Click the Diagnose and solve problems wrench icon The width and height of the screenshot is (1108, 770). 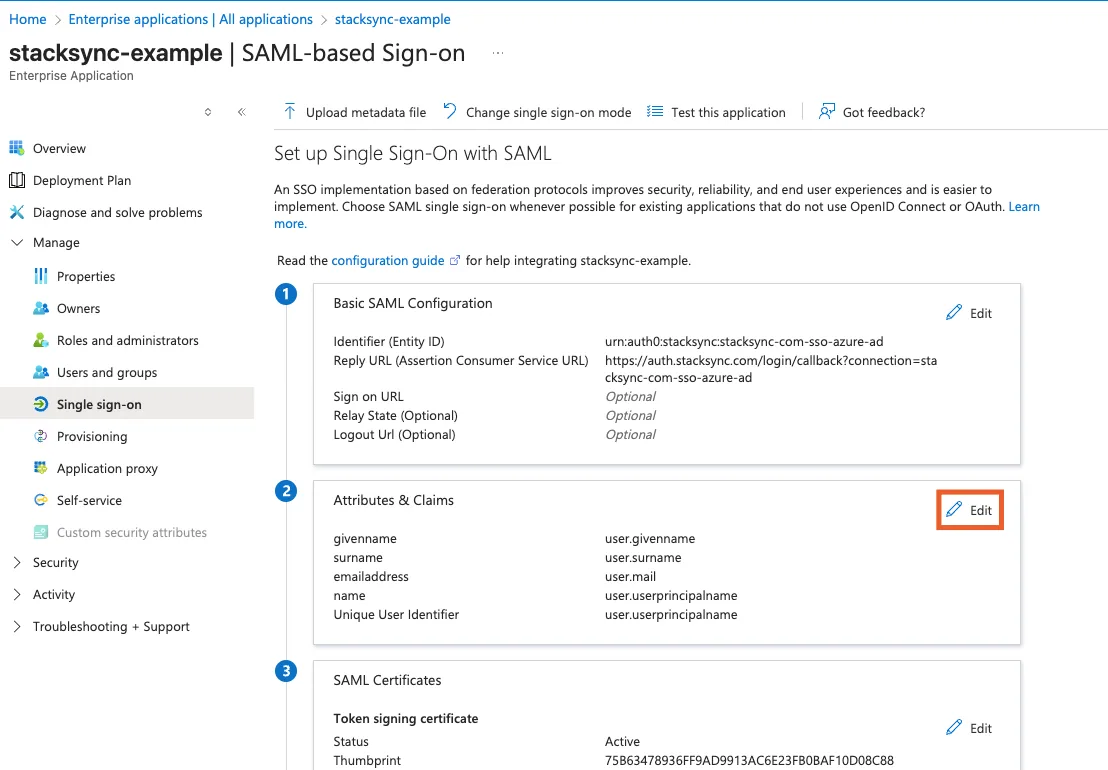click(x=16, y=212)
